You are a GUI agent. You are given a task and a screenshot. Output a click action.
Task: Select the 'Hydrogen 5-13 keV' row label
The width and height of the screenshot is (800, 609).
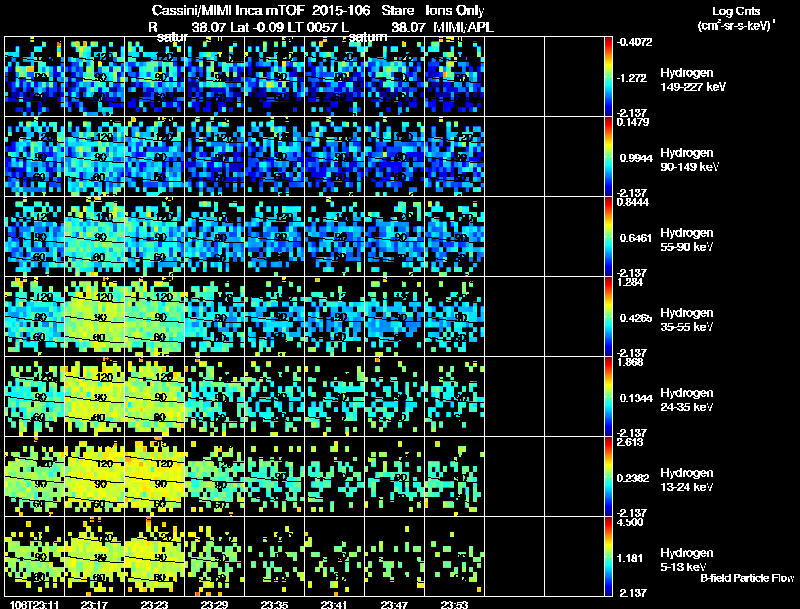click(687, 560)
